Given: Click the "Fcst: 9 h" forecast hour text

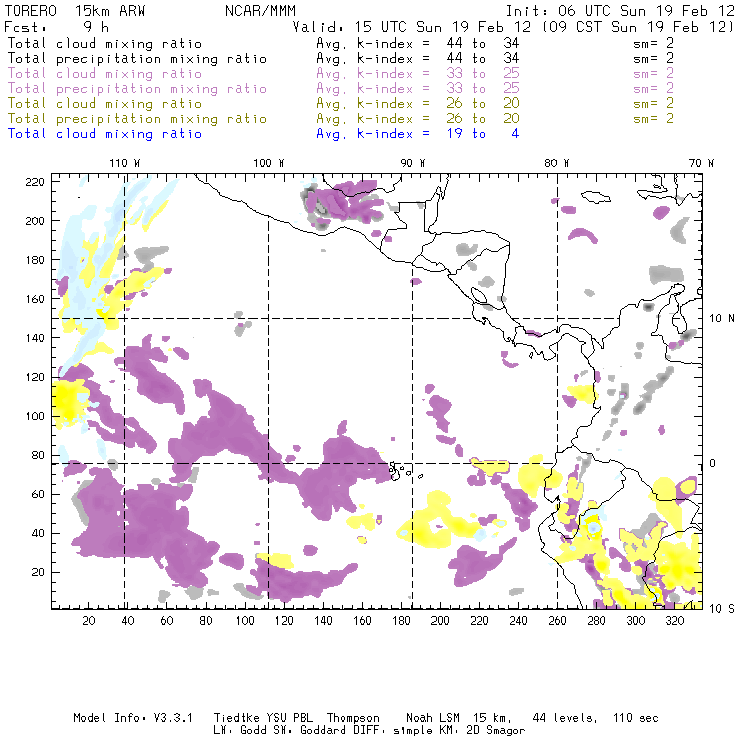Looking at the screenshot, I should pos(56,27).
